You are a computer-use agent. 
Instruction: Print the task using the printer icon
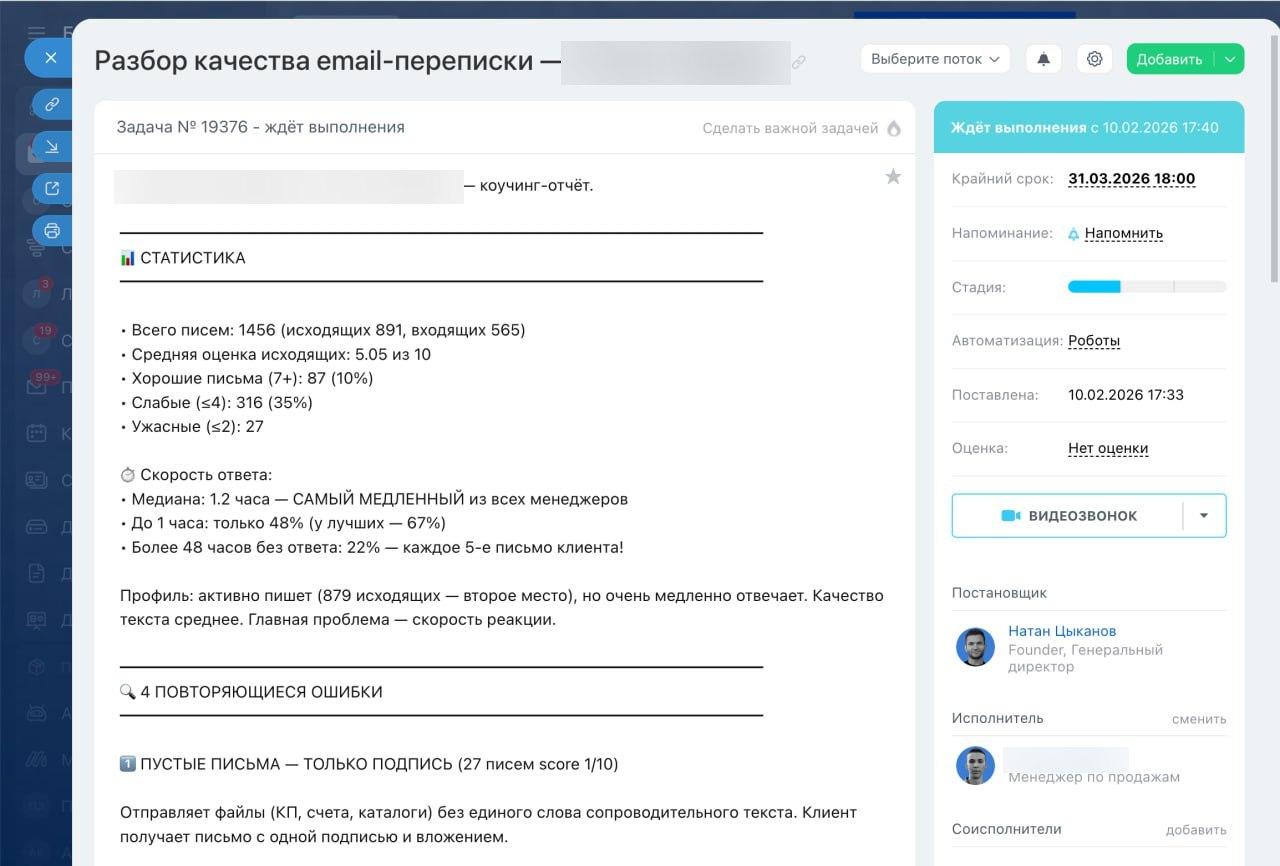click(52, 230)
